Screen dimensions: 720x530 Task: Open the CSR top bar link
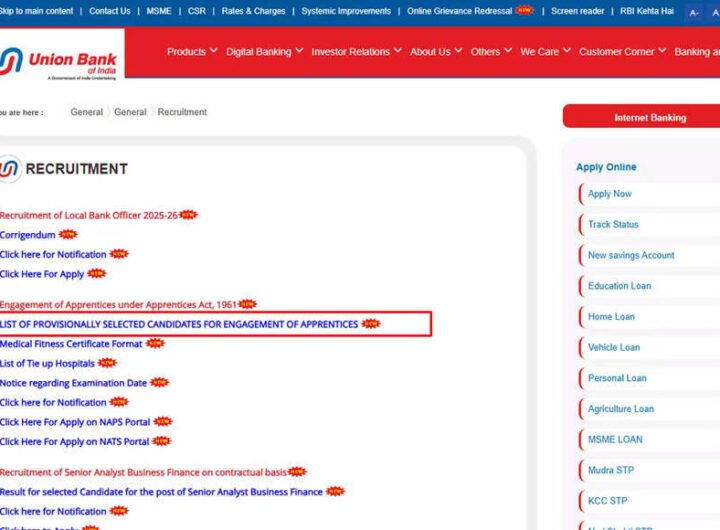point(197,11)
